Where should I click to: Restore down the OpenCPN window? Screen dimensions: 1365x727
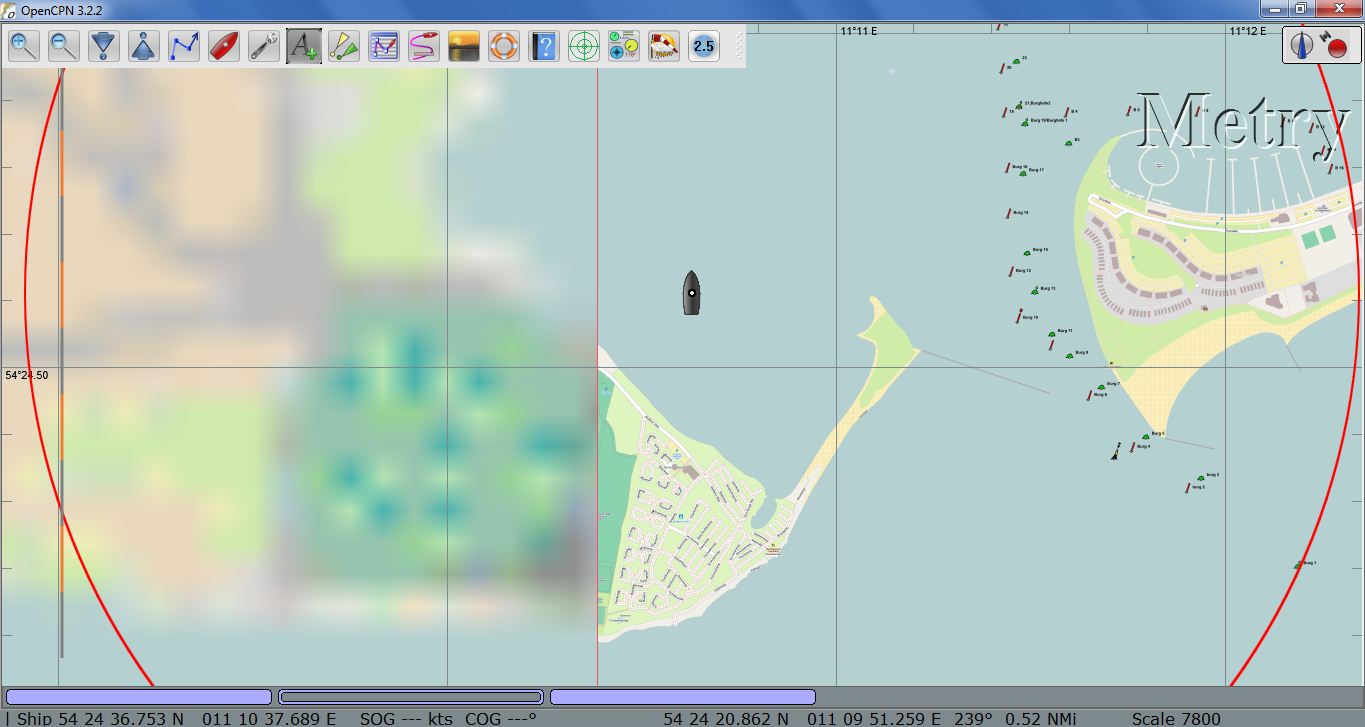(1301, 9)
